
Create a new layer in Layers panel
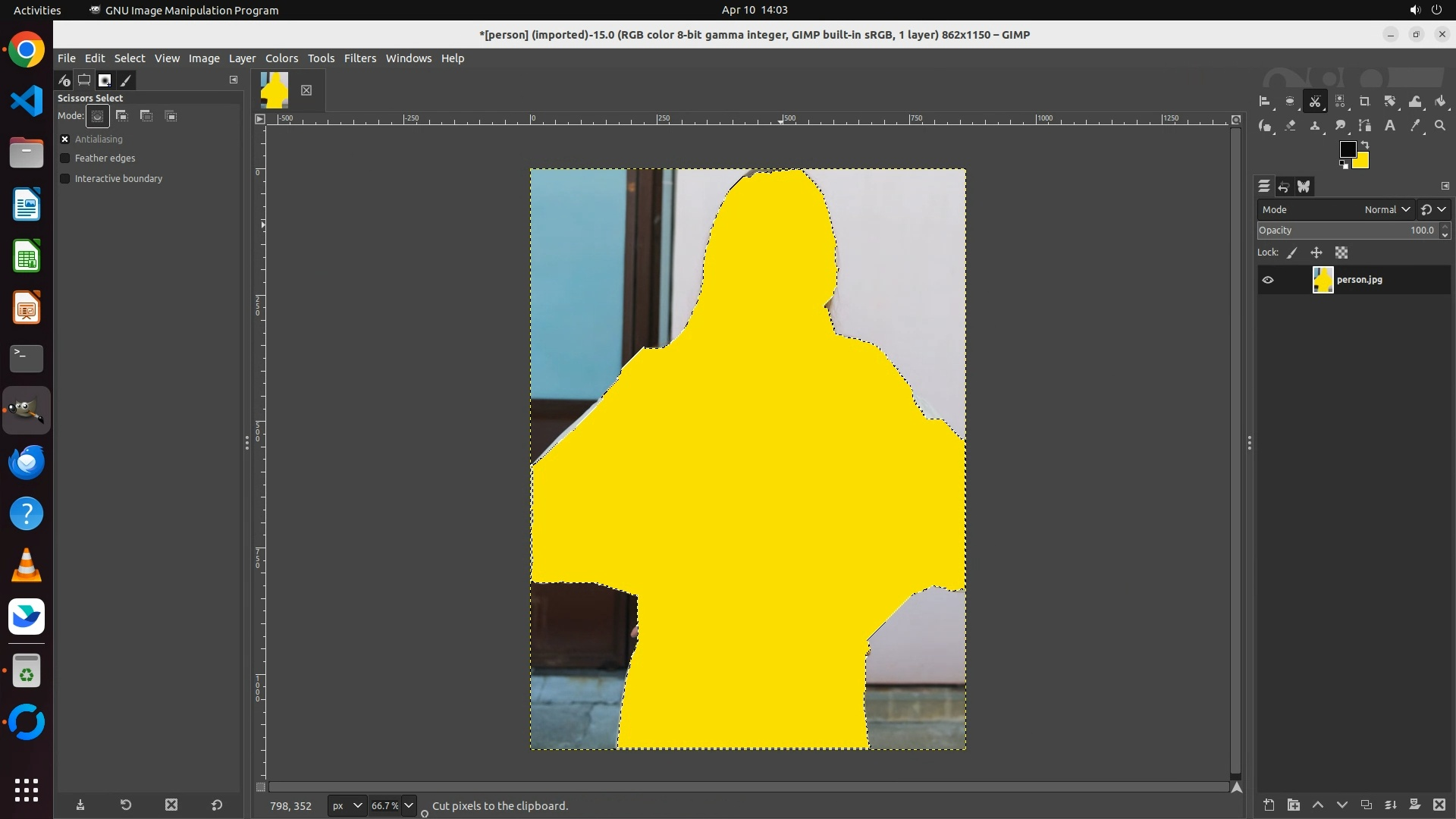pyautogui.click(x=1269, y=805)
